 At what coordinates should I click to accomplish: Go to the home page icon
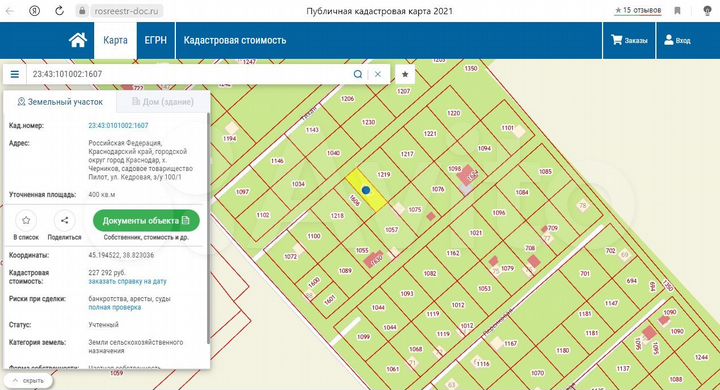coord(78,40)
